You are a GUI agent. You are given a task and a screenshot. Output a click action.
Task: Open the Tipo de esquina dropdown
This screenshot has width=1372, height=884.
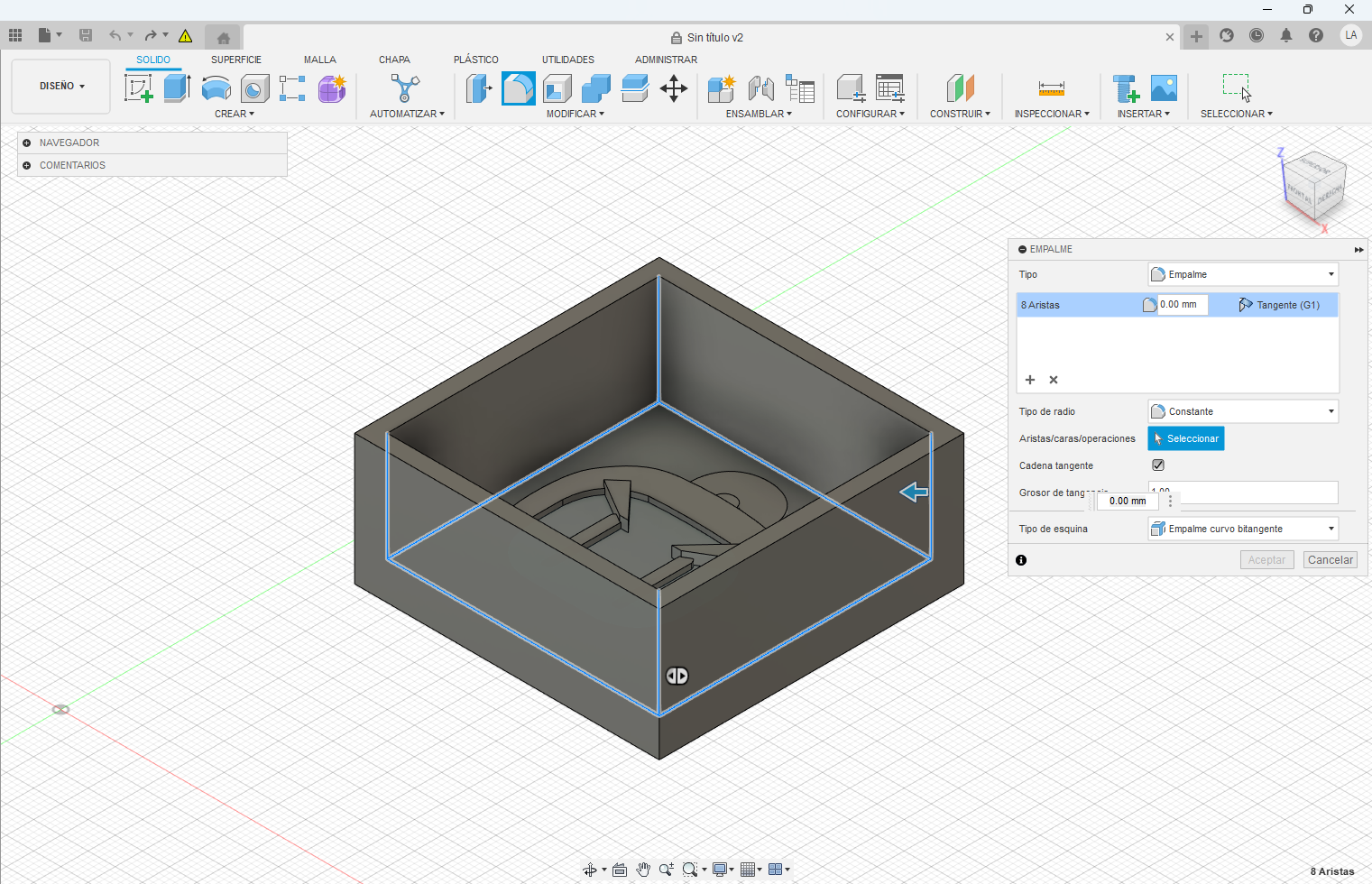tap(1243, 529)
